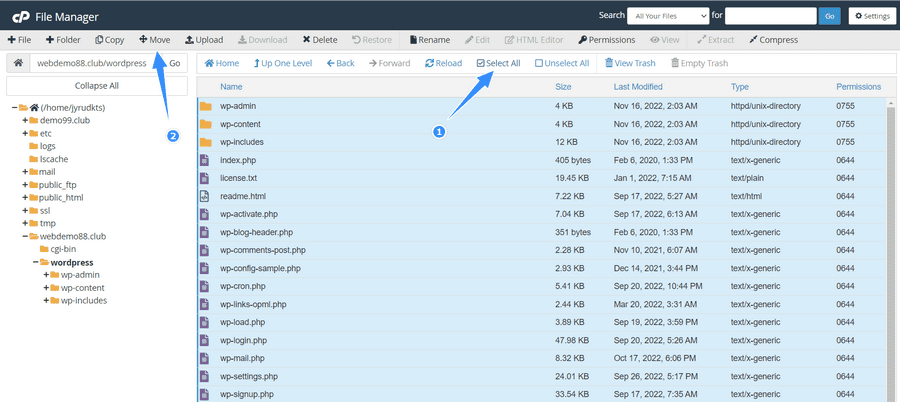Open View Trash
900x402 pixels.
click(630, 63)
